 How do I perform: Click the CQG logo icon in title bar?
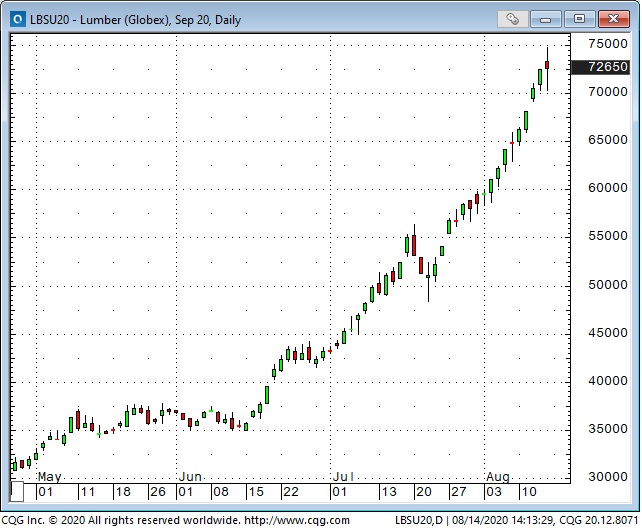pyautogui.click(x=18, y=19)
